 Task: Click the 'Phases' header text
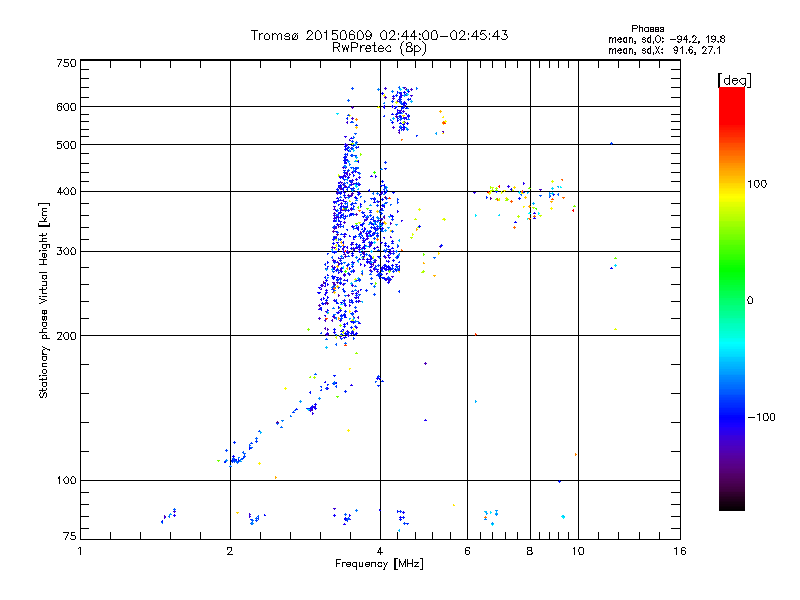tap(647, 29)
